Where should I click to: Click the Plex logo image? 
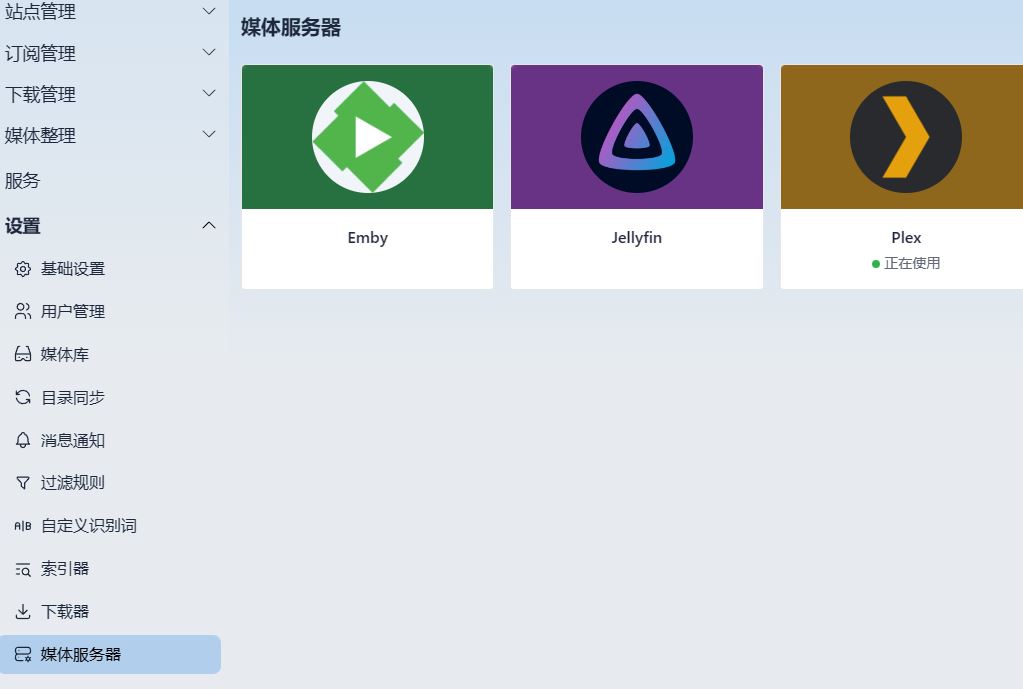[906, 137]
